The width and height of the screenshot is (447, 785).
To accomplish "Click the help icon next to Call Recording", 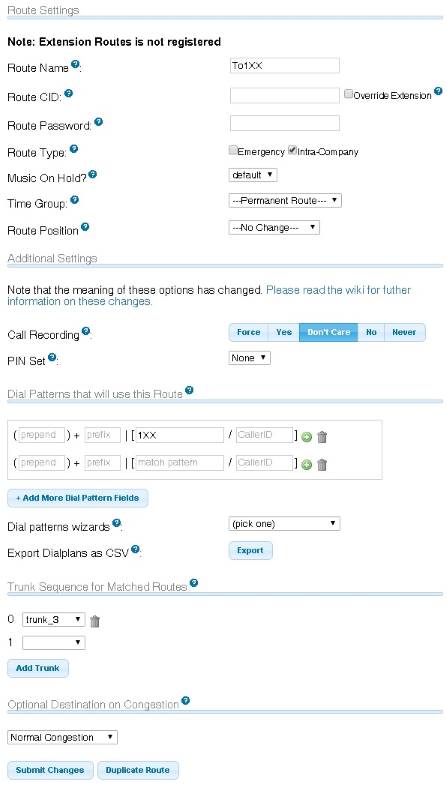I will pyautogui.click(x=86, y=331).
